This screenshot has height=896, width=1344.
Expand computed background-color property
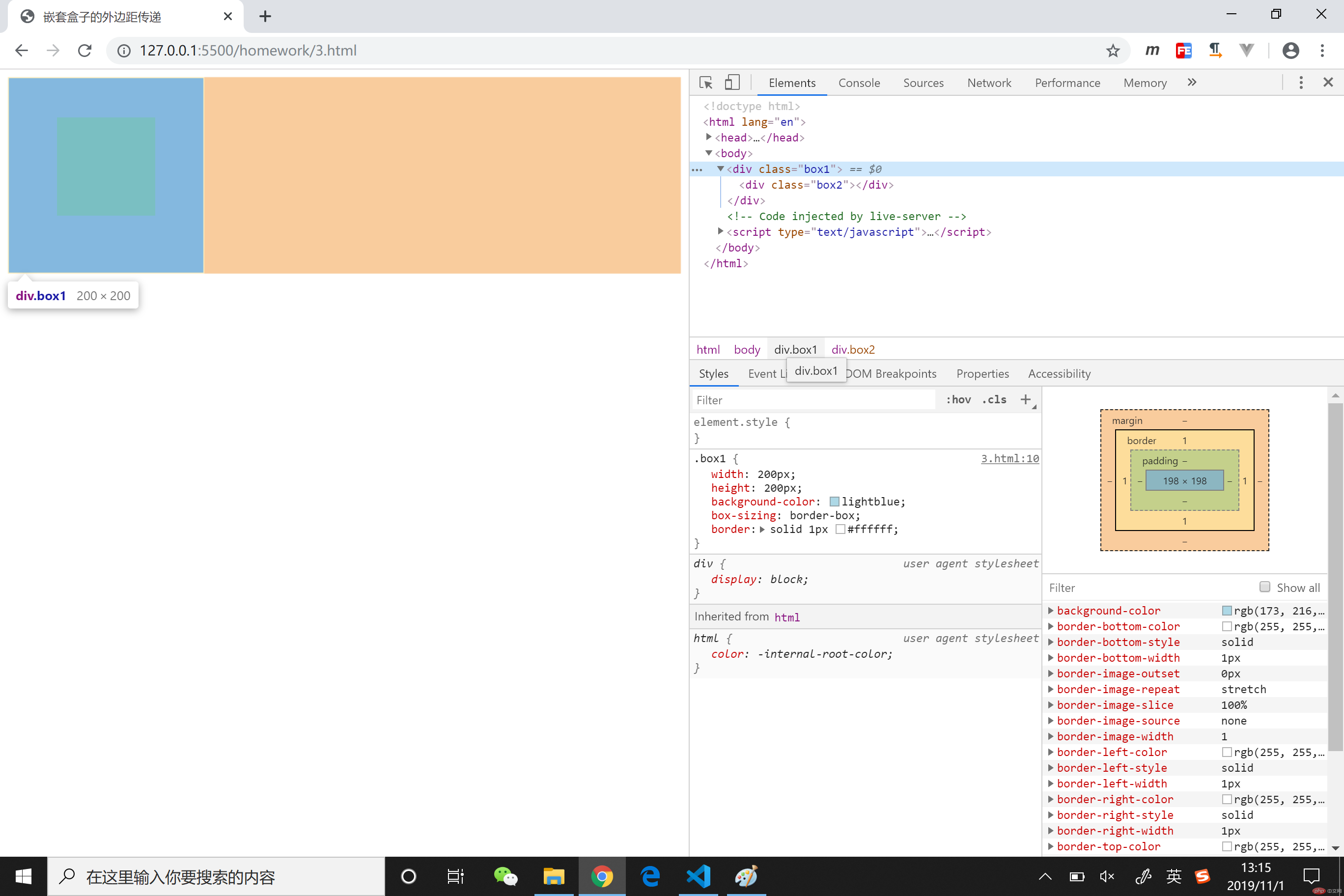[1051, 610]
